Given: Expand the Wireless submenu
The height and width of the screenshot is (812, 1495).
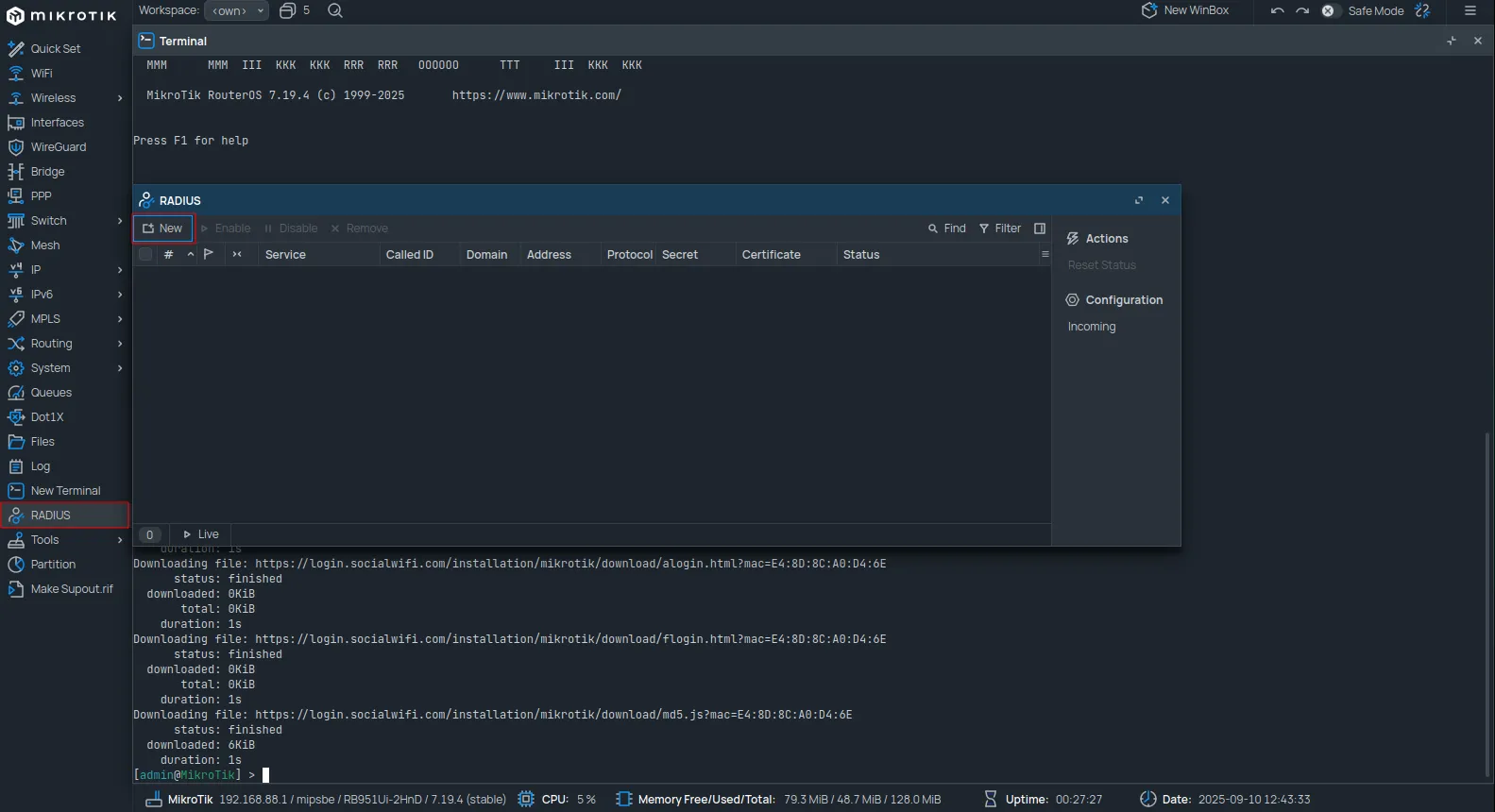Looking at the screenshot, I should click(120, 98).
